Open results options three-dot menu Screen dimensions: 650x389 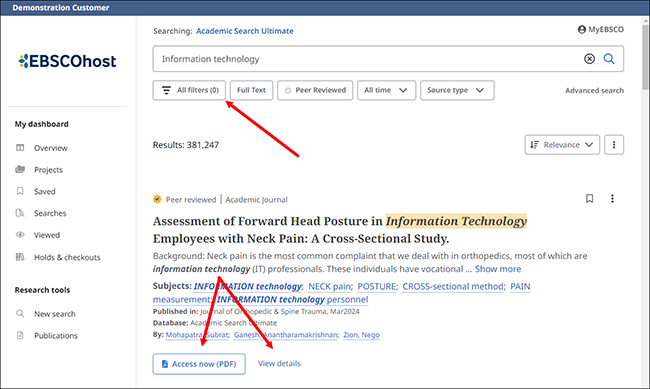[614, 145]
